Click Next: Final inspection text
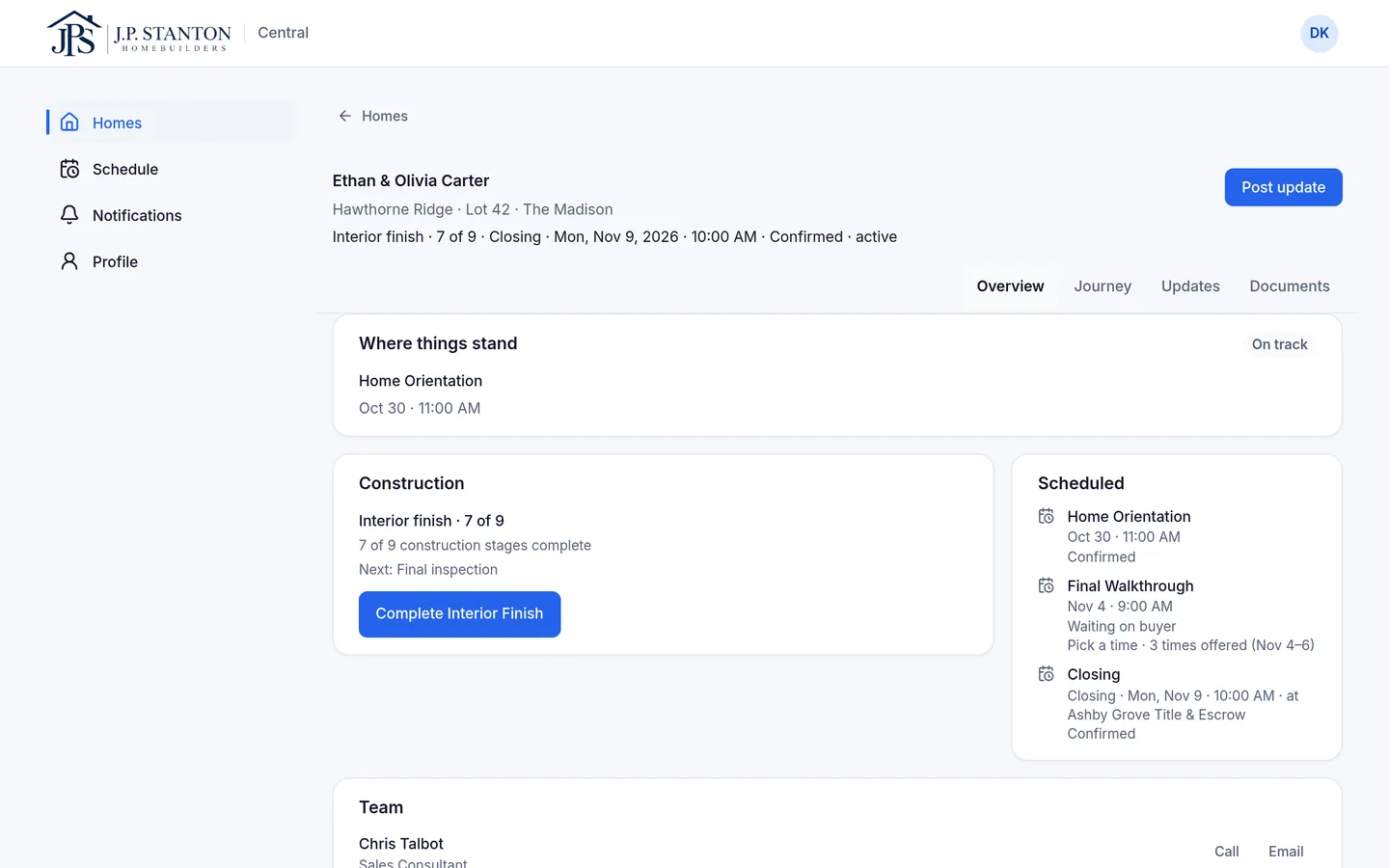The height and width of the screenshot is (868, 1389). tap(428, 570)
